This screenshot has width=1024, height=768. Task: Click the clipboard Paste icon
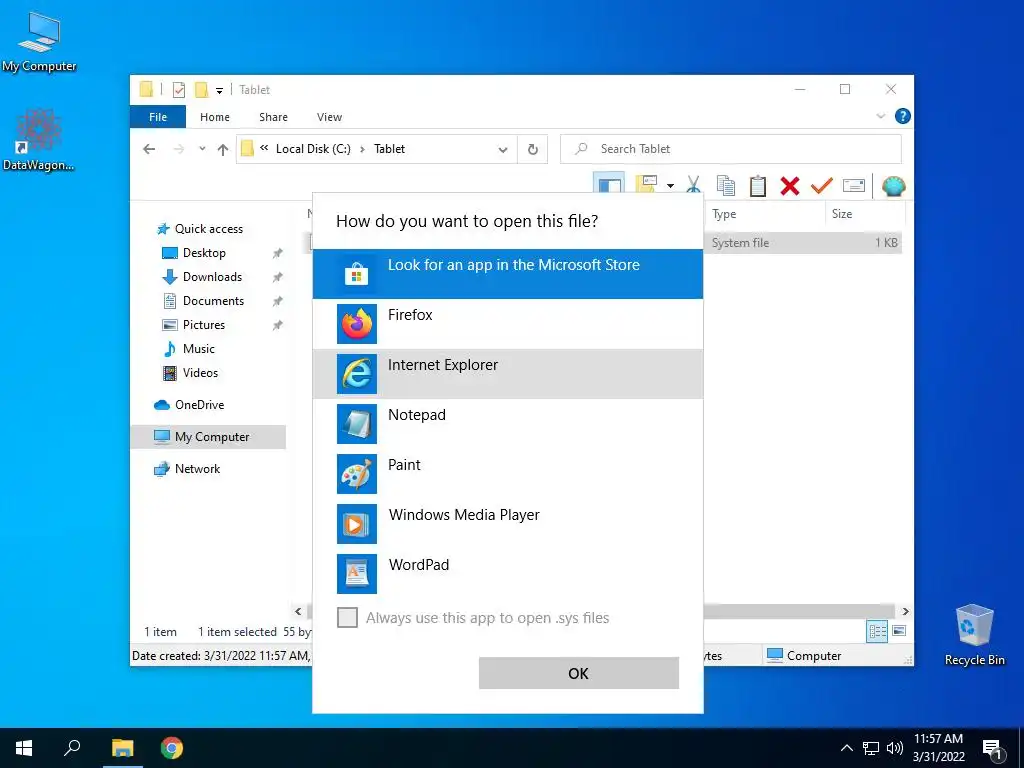tap(758, 185)
